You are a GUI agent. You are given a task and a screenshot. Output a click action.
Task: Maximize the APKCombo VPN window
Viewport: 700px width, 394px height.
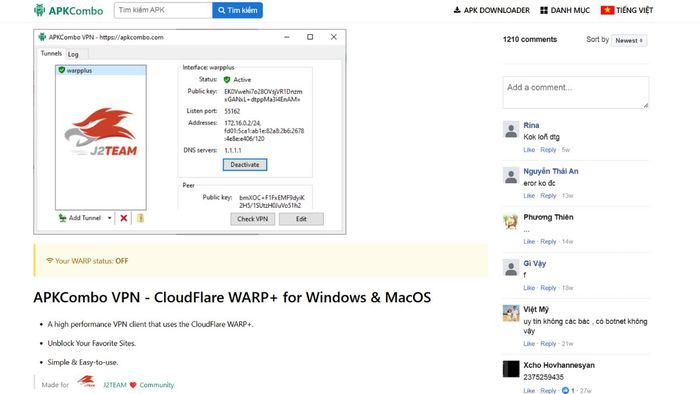310,37
